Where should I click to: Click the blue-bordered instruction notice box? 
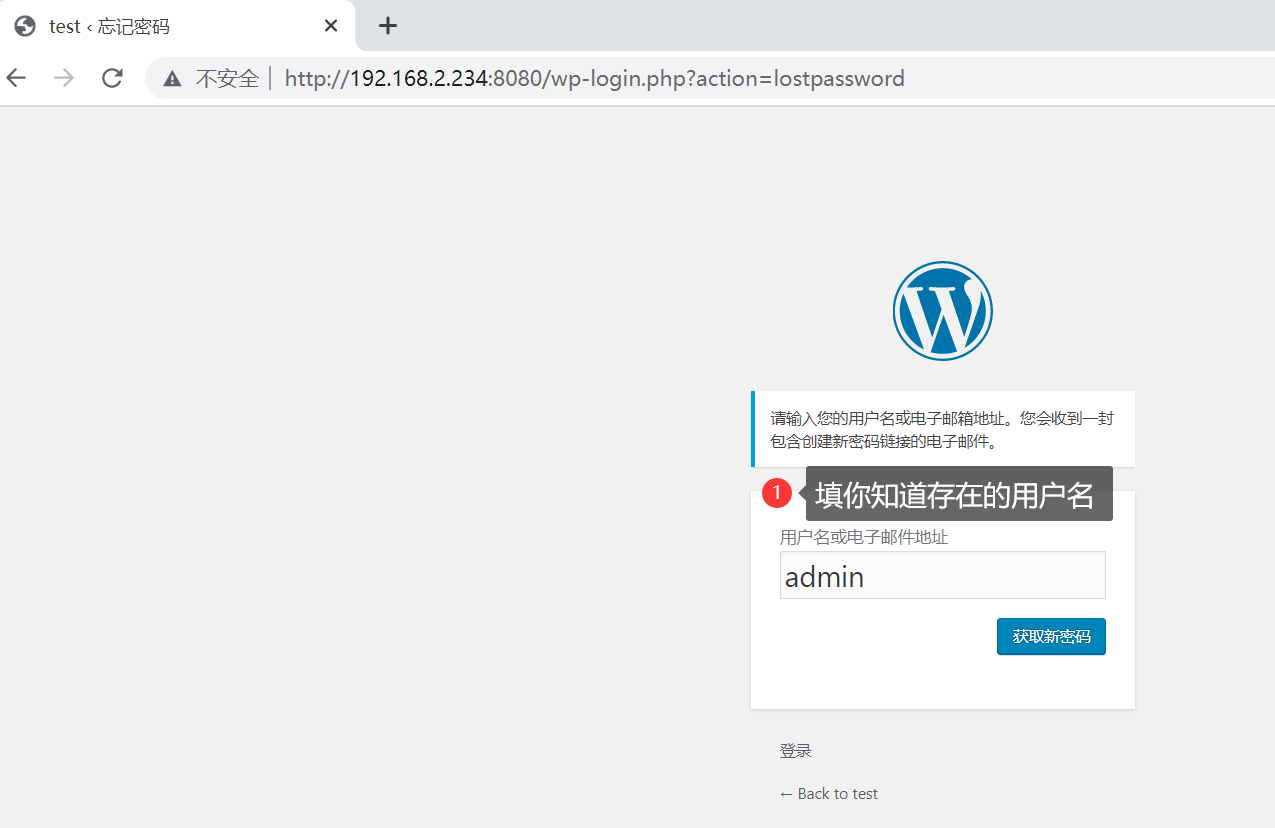942,428
